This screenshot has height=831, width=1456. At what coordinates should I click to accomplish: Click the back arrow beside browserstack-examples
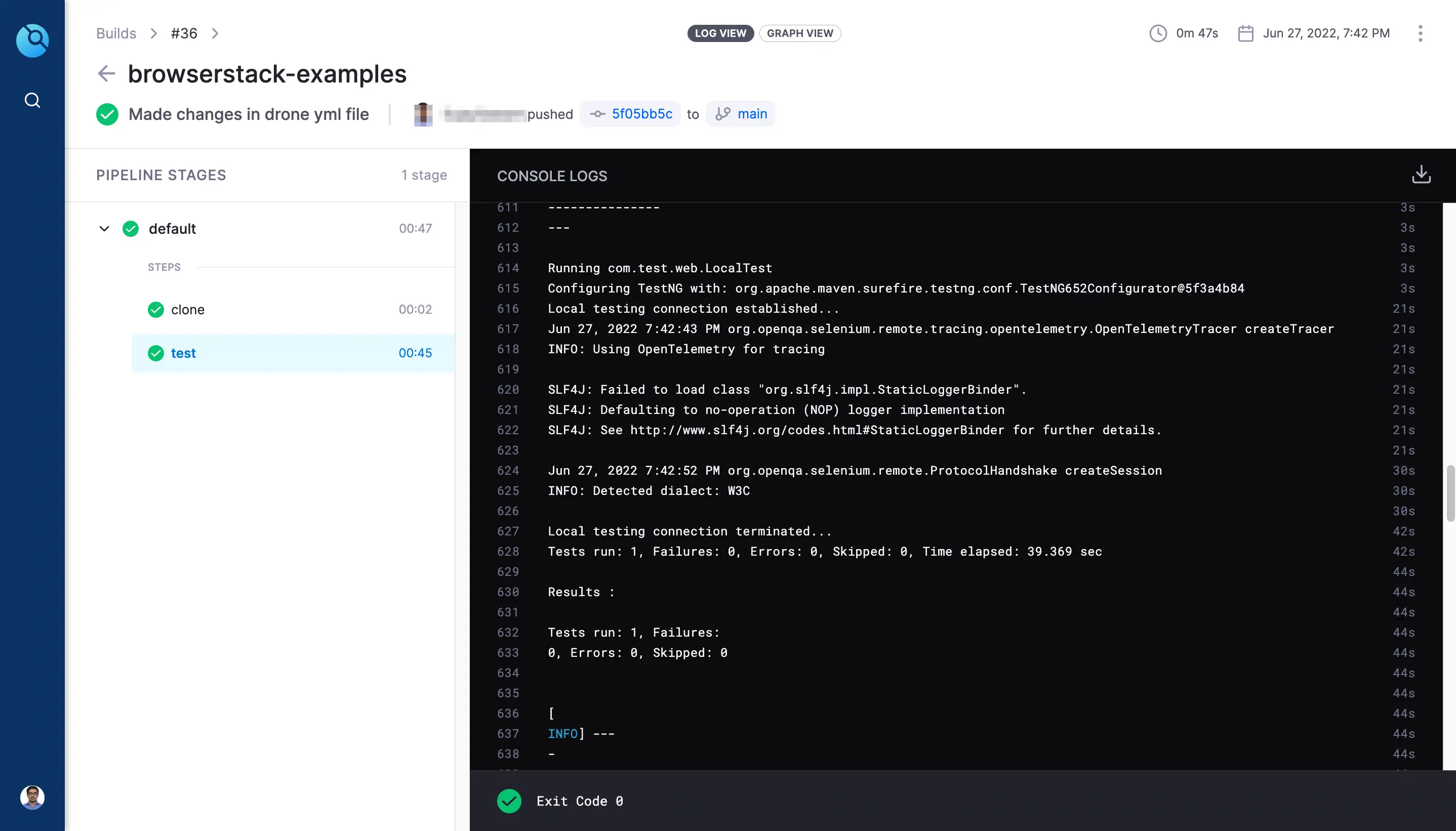[106, 73]
